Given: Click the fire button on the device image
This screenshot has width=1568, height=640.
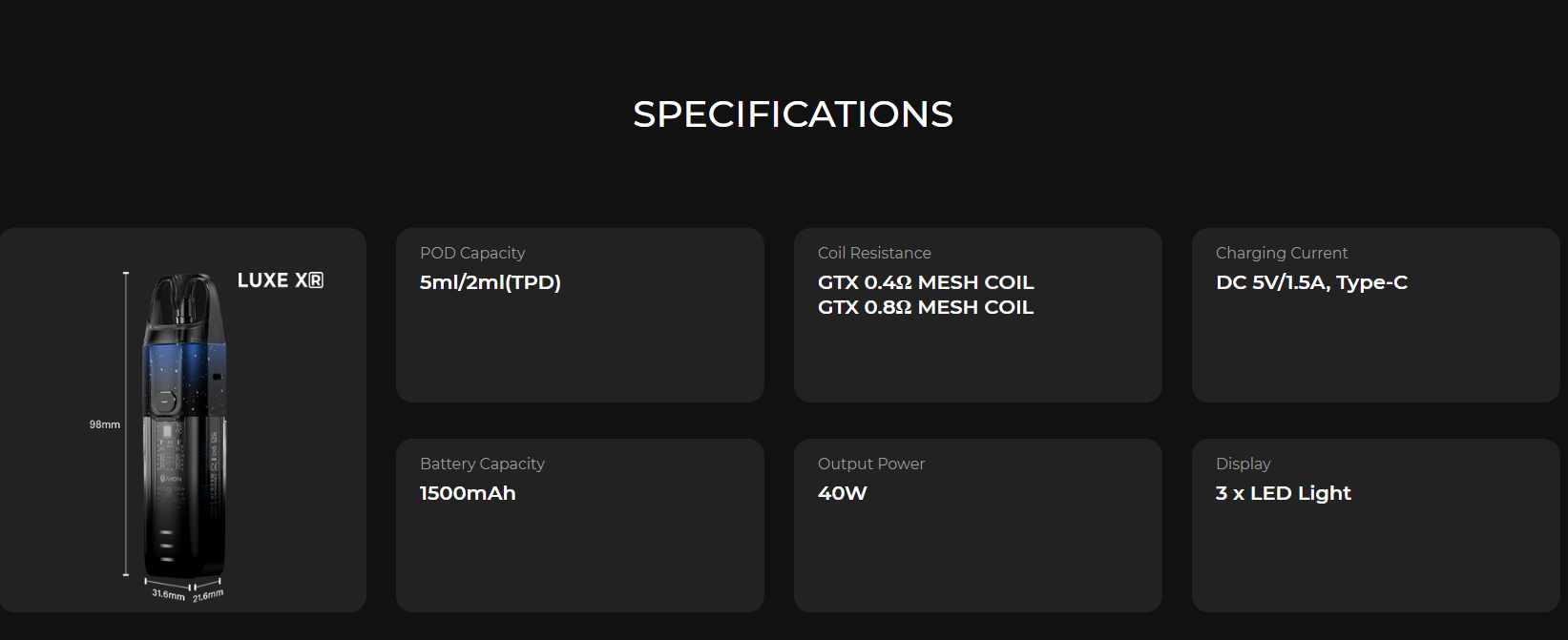Looking at the screenshot, I should coord(169,398).
